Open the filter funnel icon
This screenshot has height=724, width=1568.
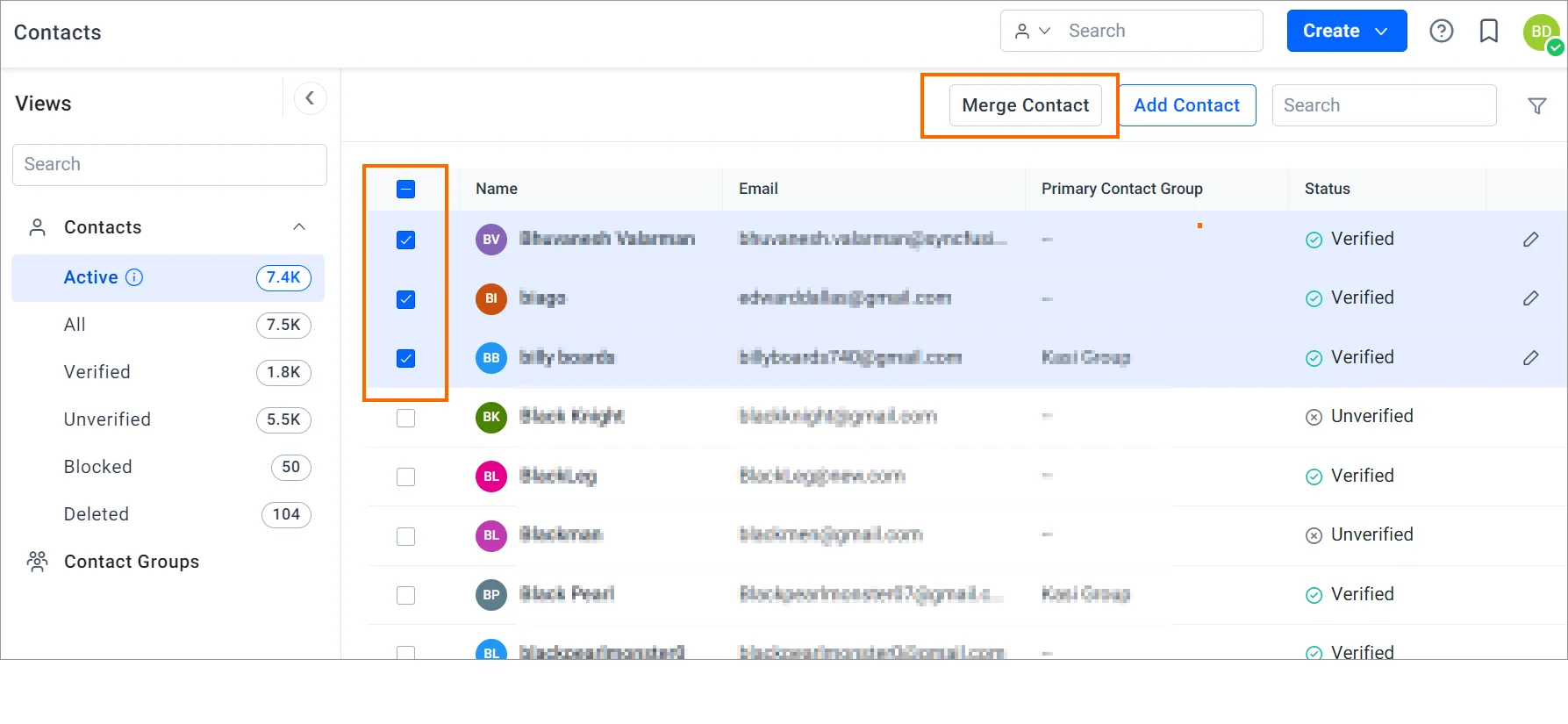(1536, 106)
